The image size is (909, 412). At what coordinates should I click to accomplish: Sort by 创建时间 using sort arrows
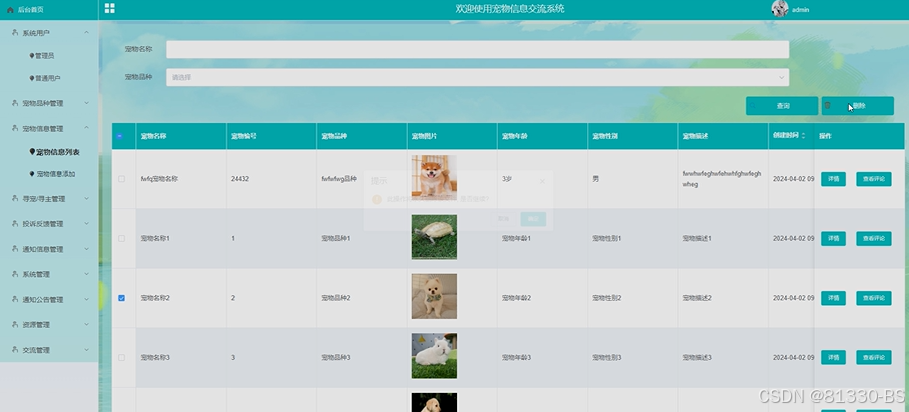point(803,136)
